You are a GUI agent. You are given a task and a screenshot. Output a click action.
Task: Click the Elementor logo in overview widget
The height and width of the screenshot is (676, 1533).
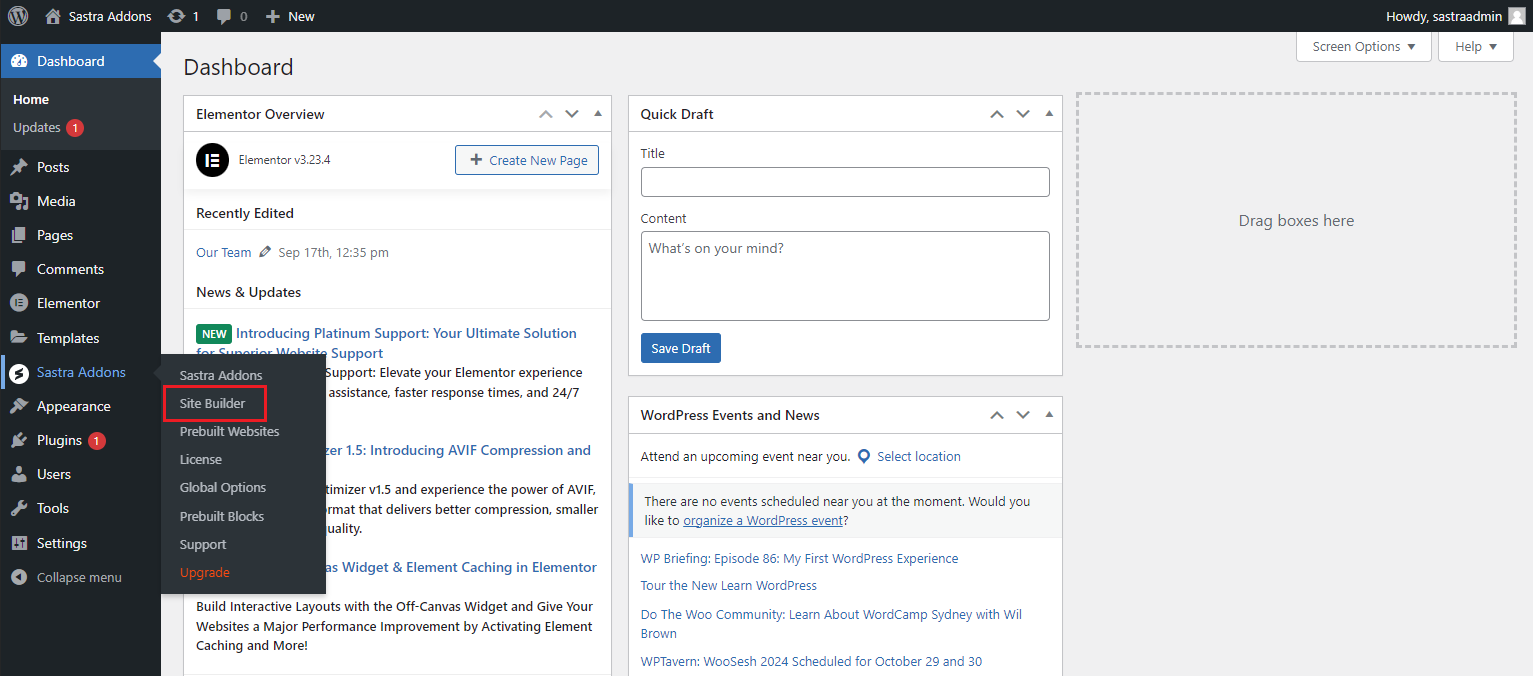(x=212, y=160)
